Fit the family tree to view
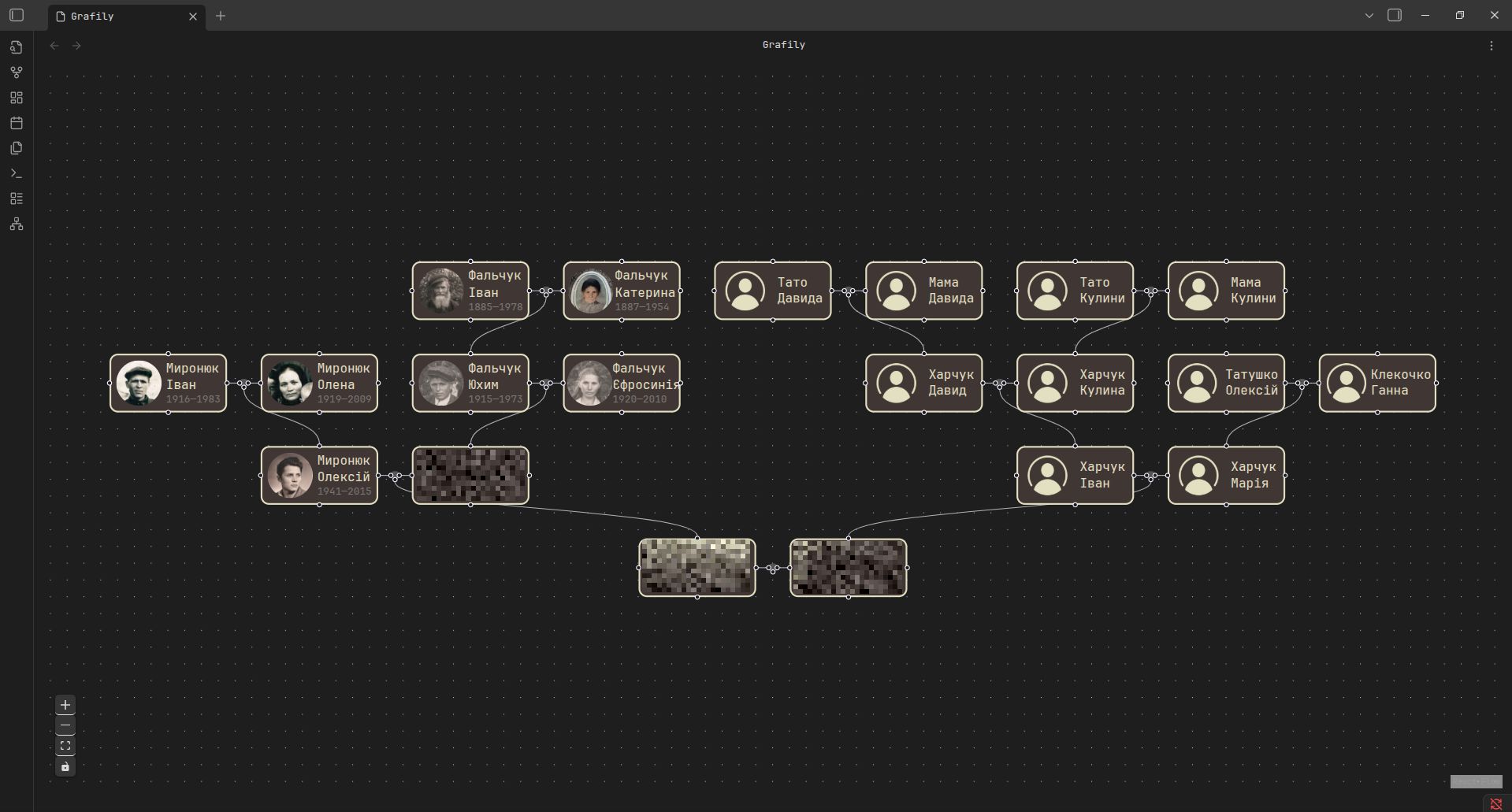This screenshot has width=1512, height=812. [x=65, y=746]
